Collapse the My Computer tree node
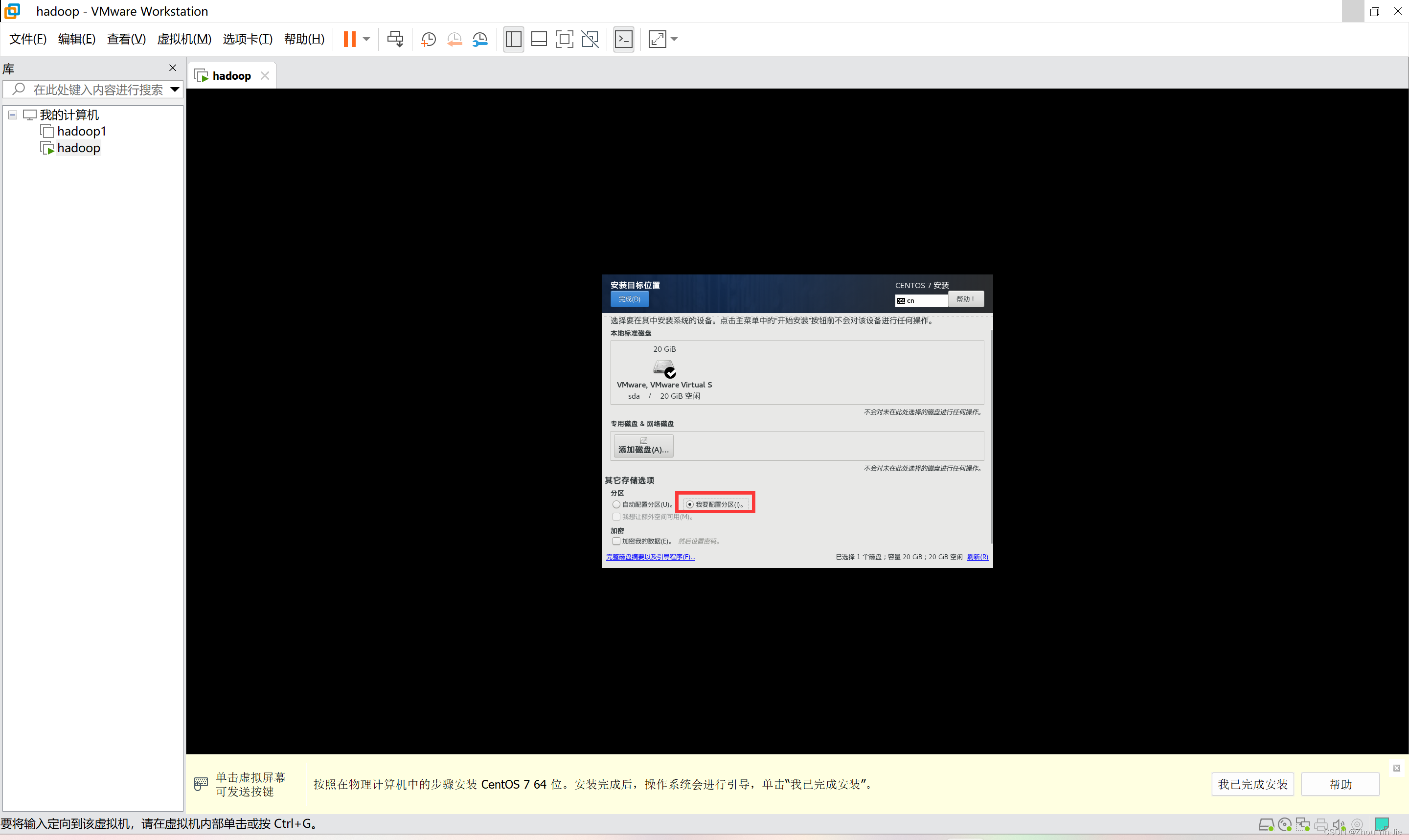This screenshot has width=1409, height=840. [x=12, y=115]
